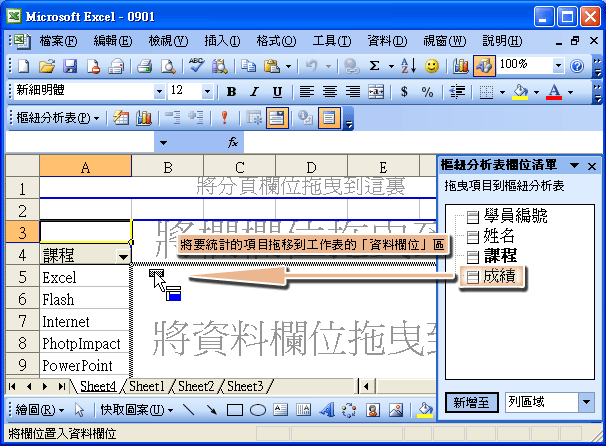Expand the zoom 100% dropdown
Screen dimensions: 606x446
click(x=558, y=66)
